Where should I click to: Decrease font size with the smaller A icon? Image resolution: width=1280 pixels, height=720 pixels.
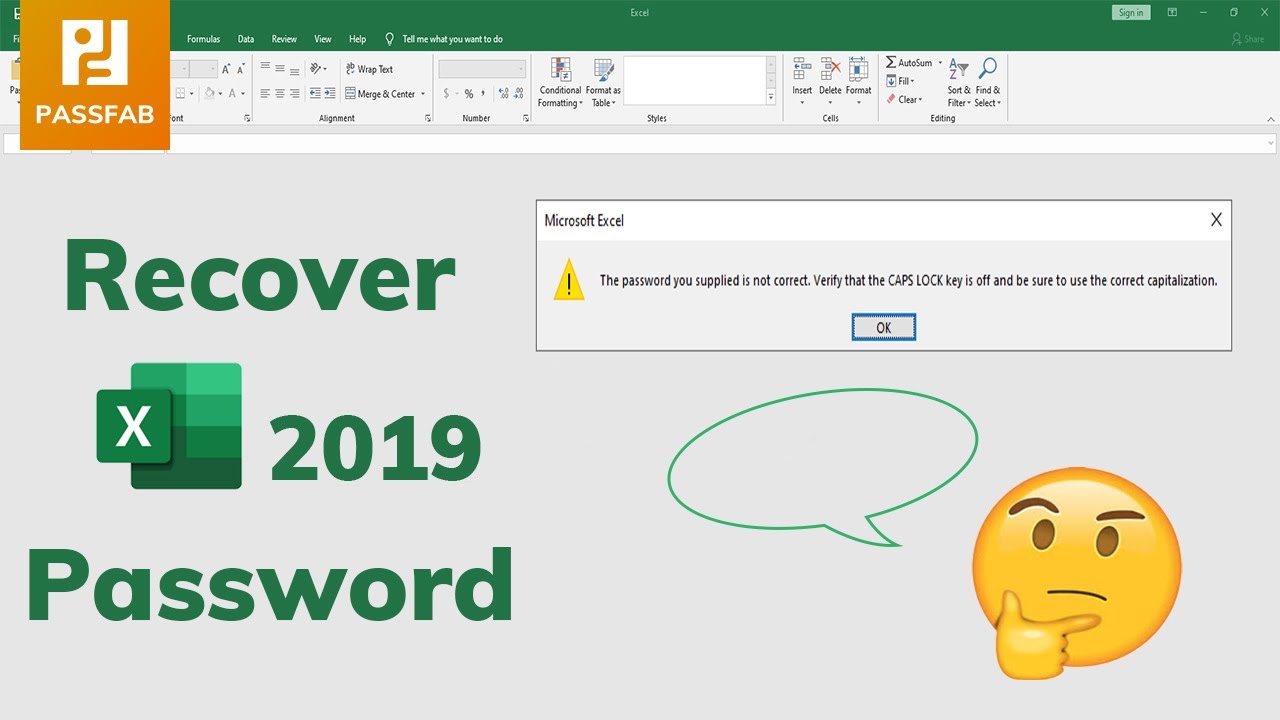click(x=241, y=69)
